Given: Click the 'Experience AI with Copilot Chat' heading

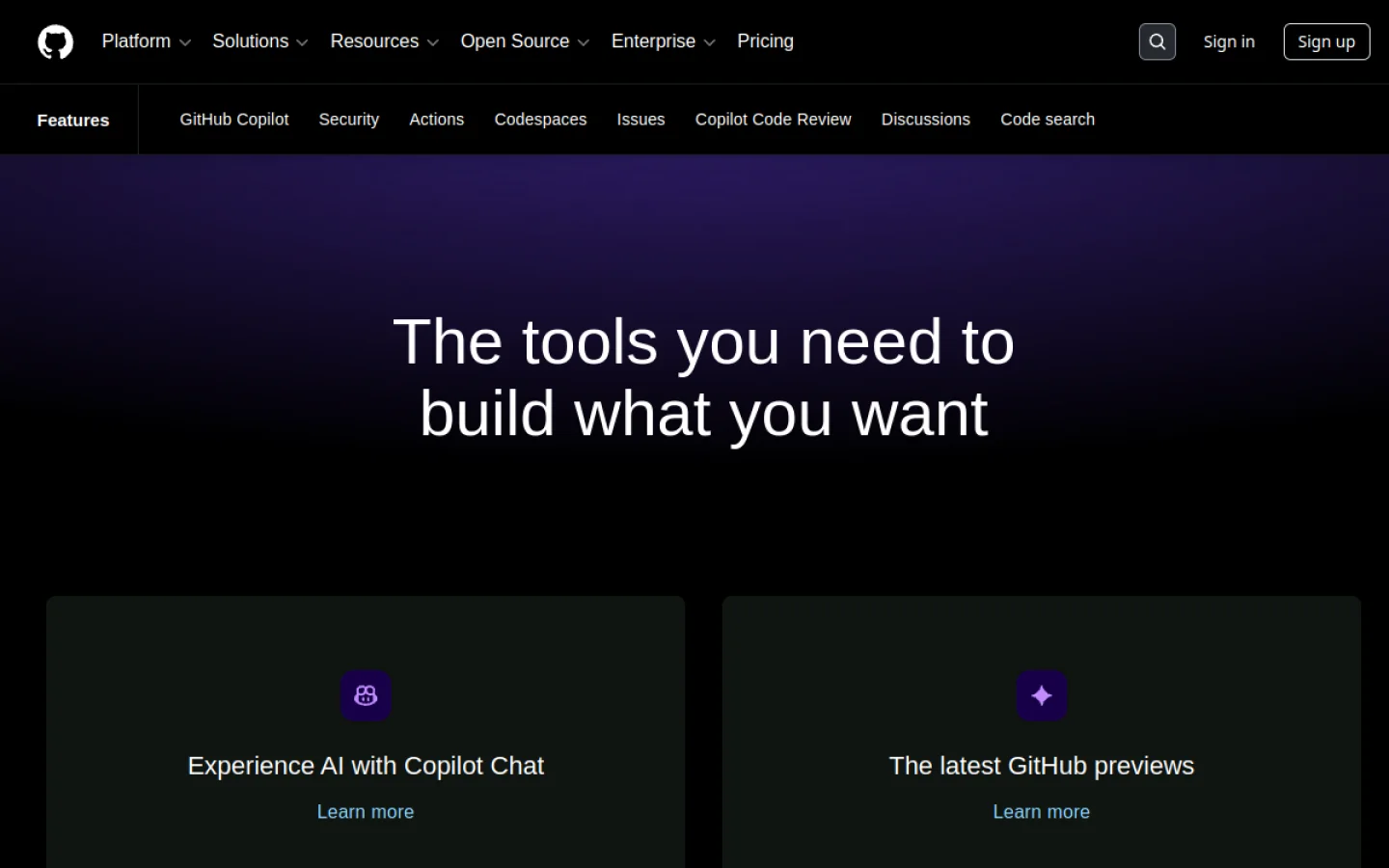Looking at the screenshot, I should 366,766.
